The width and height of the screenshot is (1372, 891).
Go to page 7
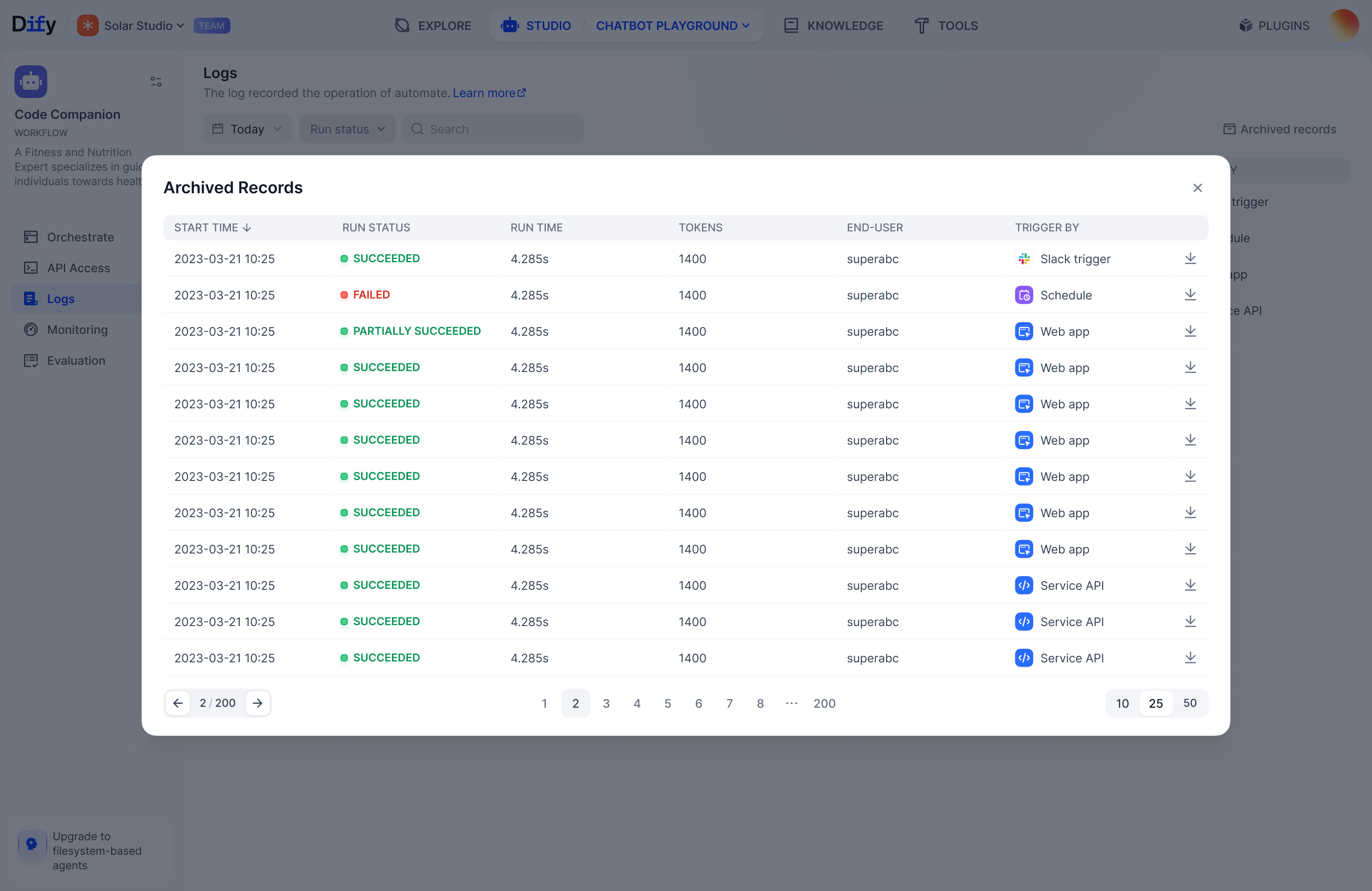pyautogui.click(x=729, y=703)
